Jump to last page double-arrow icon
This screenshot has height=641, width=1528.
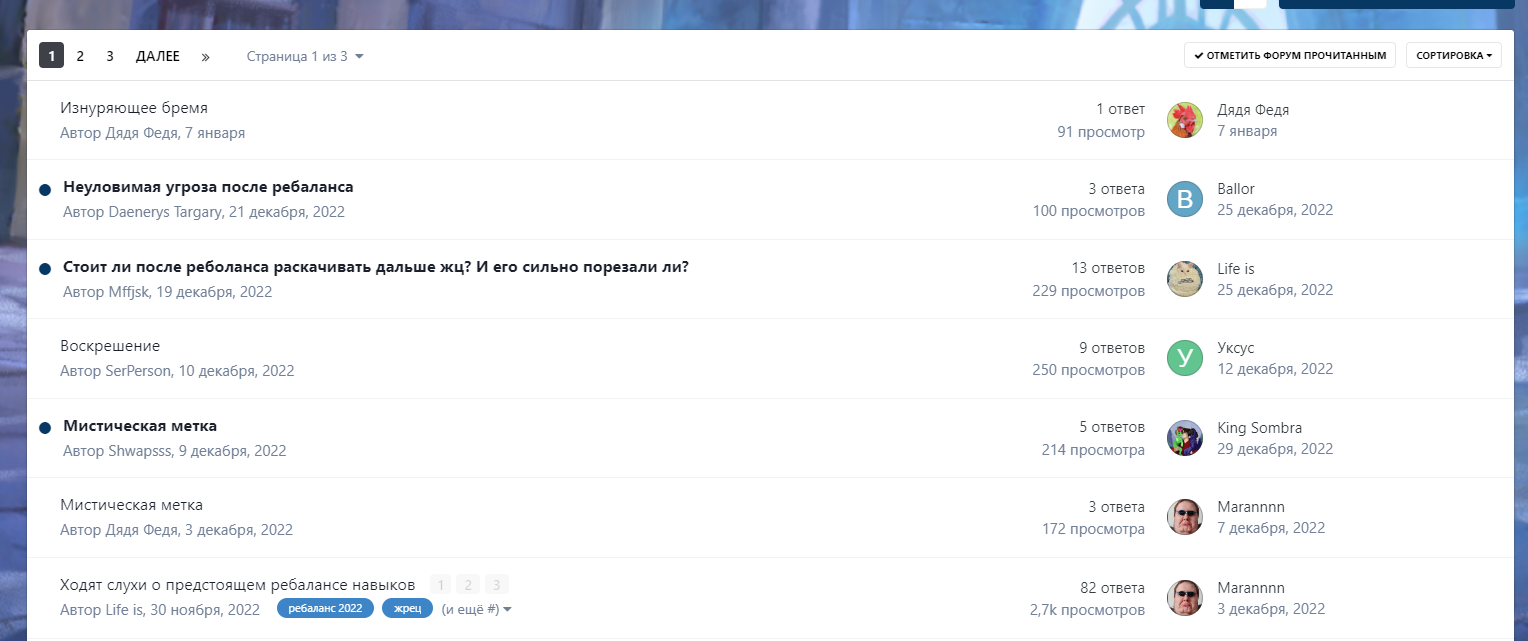click(x=205, y=56)
